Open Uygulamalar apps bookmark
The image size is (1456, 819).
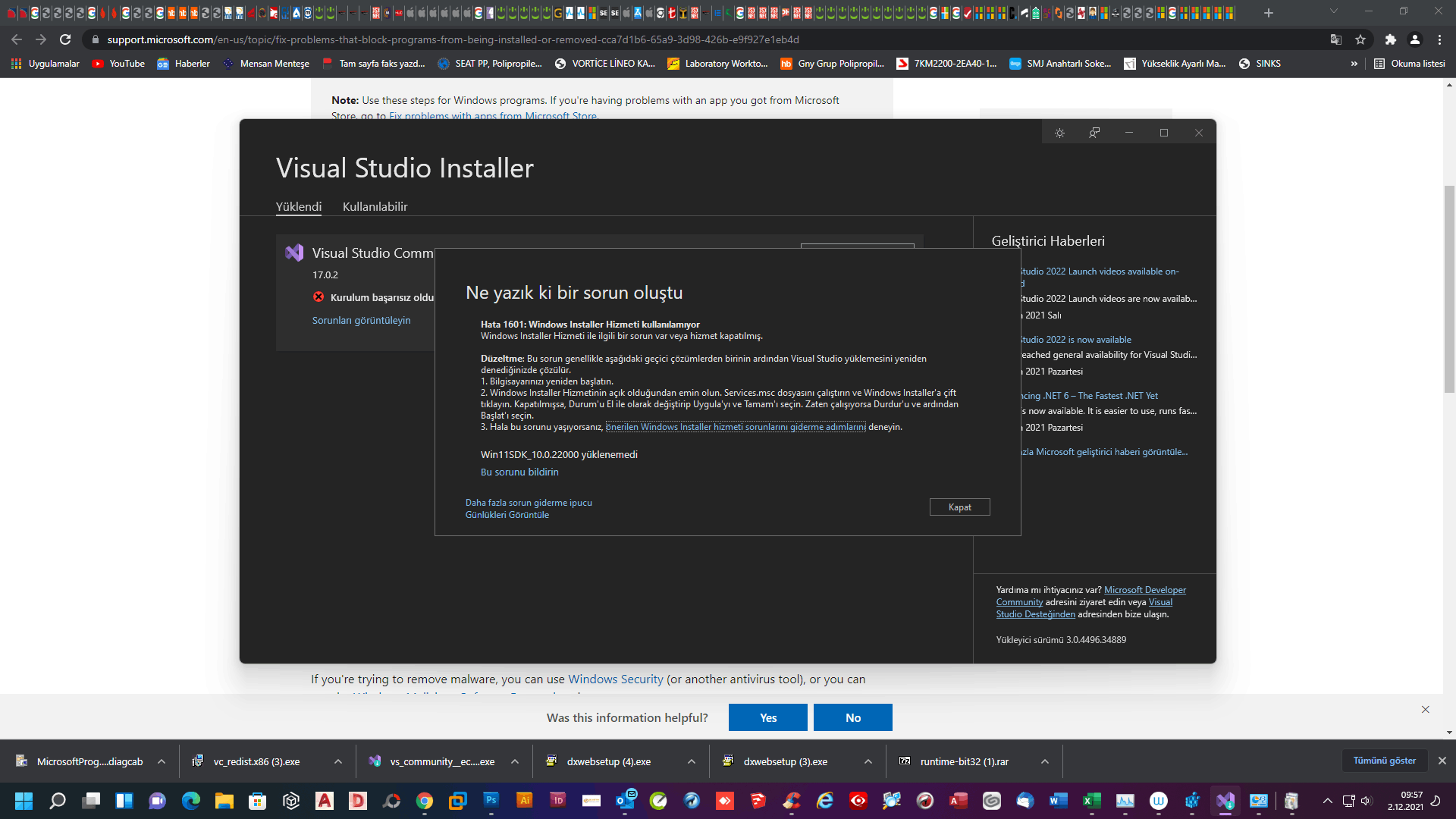pyautogui.click(x=45, y=64)
